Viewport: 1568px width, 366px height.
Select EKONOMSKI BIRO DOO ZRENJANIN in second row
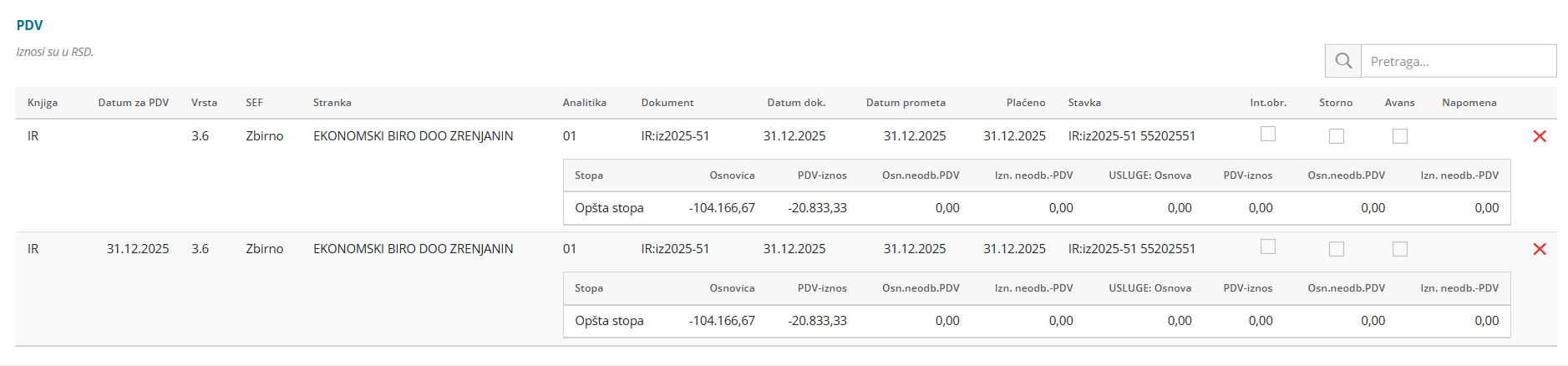(x=413, y=249)
